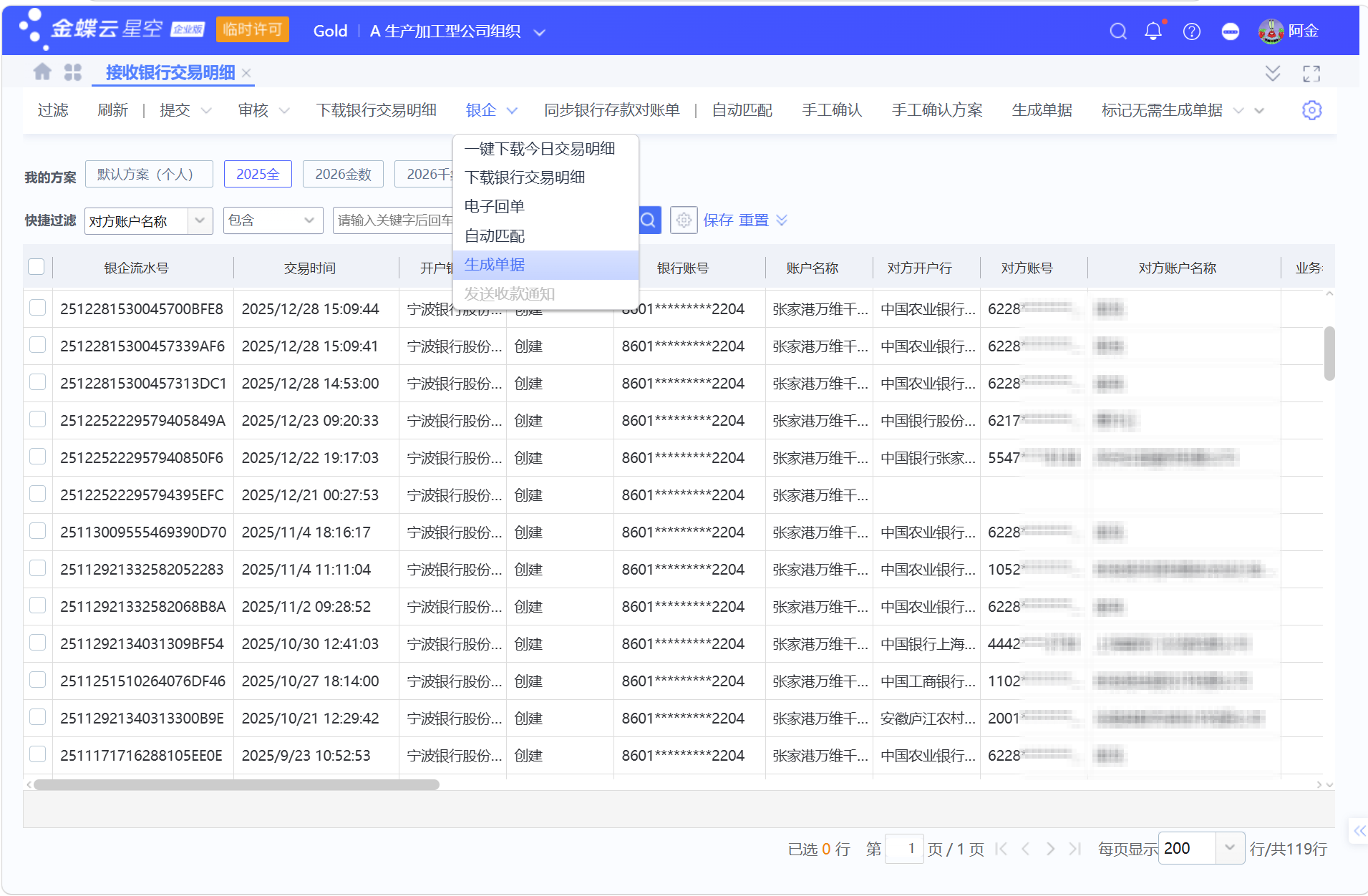The width and height of the screenshot is (1368, 896).
Task: Expand the organization selector dropdown
Action: (x=540, y=32)
